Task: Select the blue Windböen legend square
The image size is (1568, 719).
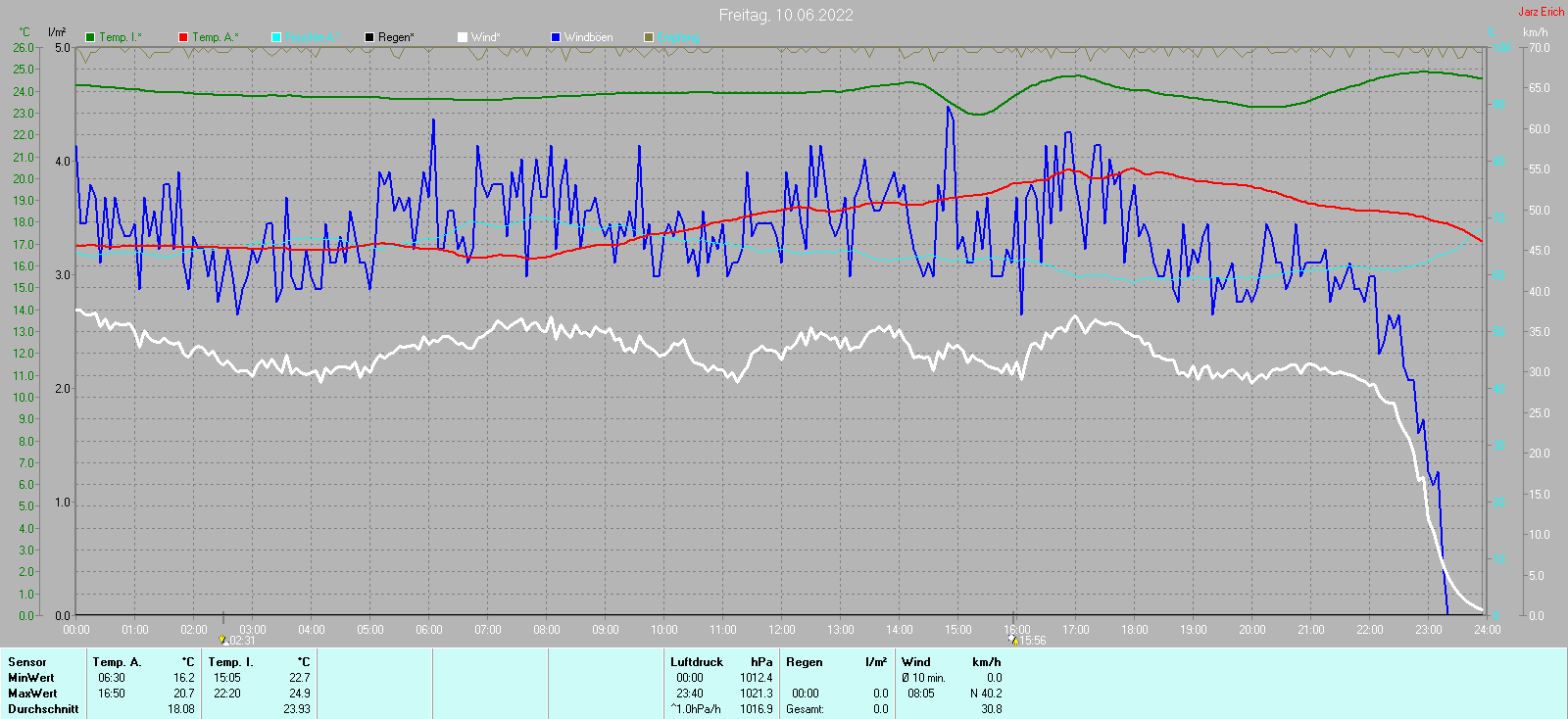Action: pyautogui.click(x=556, y=37)
